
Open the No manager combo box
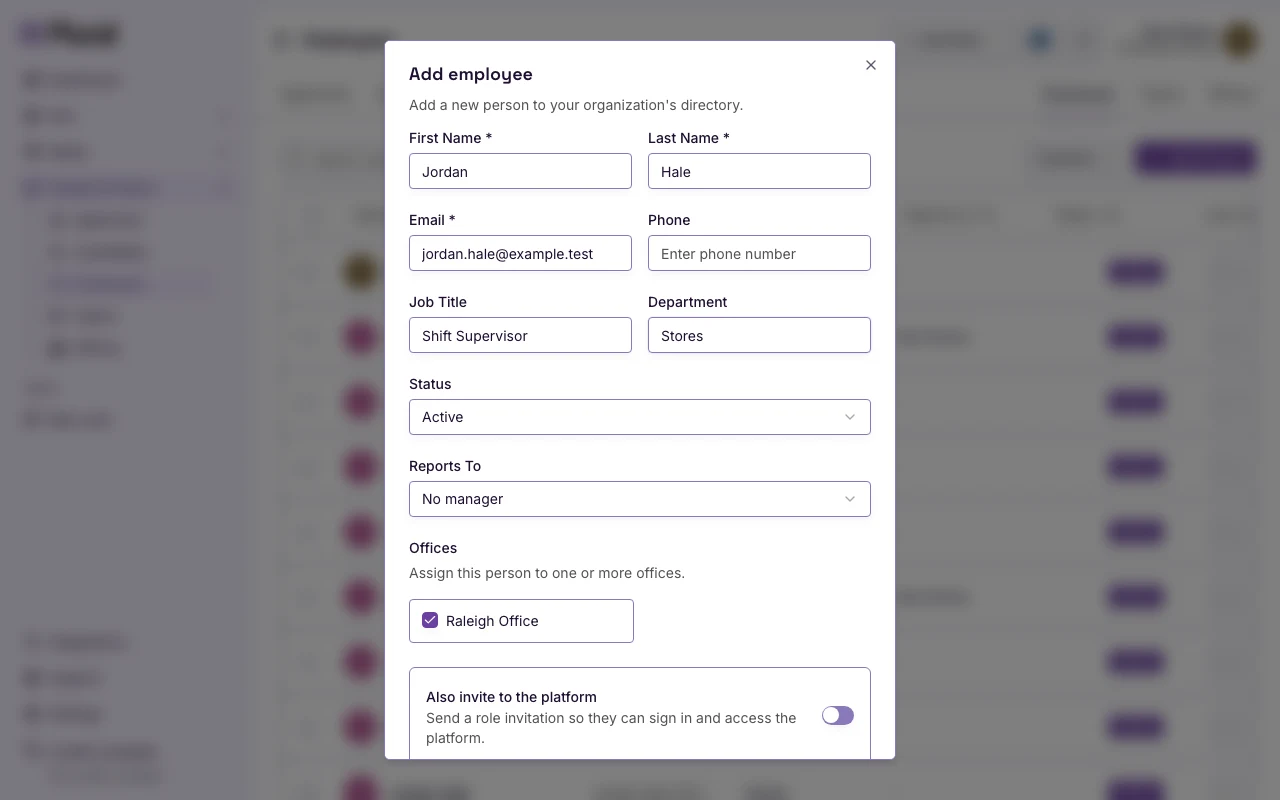tap(640, 499)
